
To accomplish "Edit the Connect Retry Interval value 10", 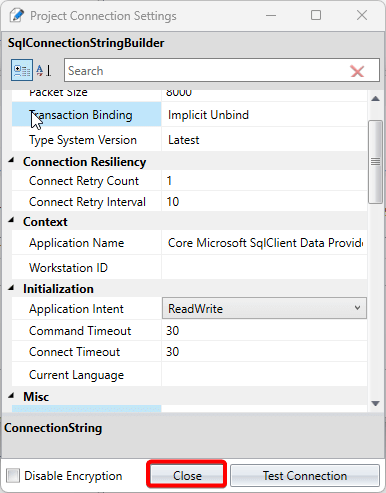I will [264, 201].
